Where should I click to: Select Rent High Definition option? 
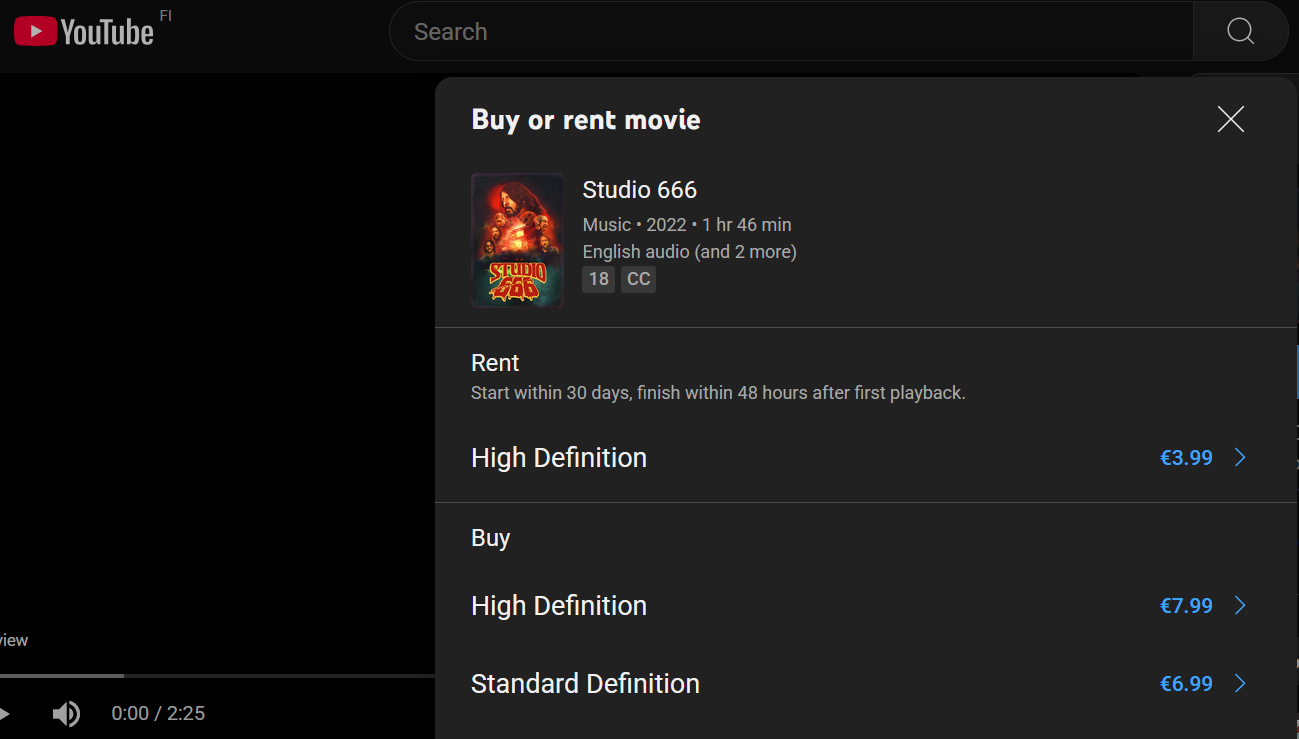pyautogui.click(x=866, y=458)
